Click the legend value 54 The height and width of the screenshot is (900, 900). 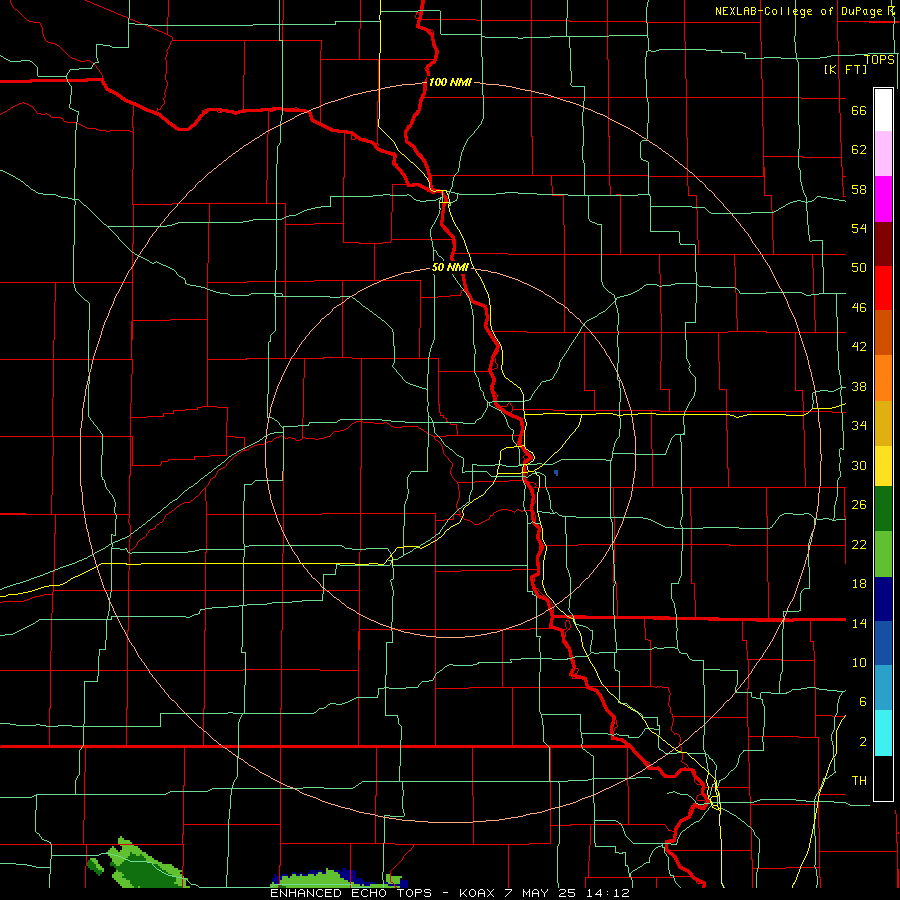click(x=859, y=228)
